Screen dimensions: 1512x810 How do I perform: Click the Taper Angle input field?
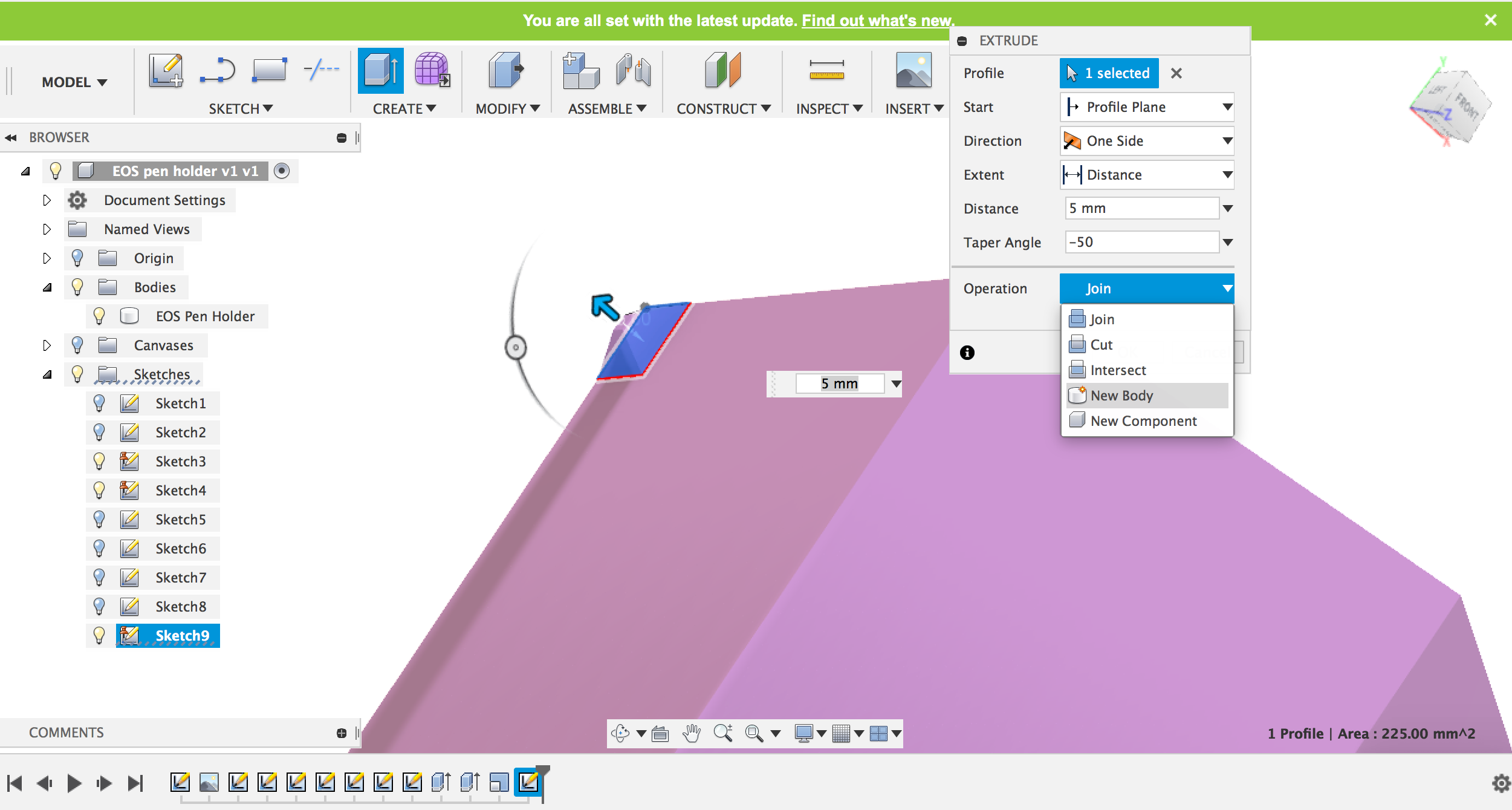[1141, 243]
